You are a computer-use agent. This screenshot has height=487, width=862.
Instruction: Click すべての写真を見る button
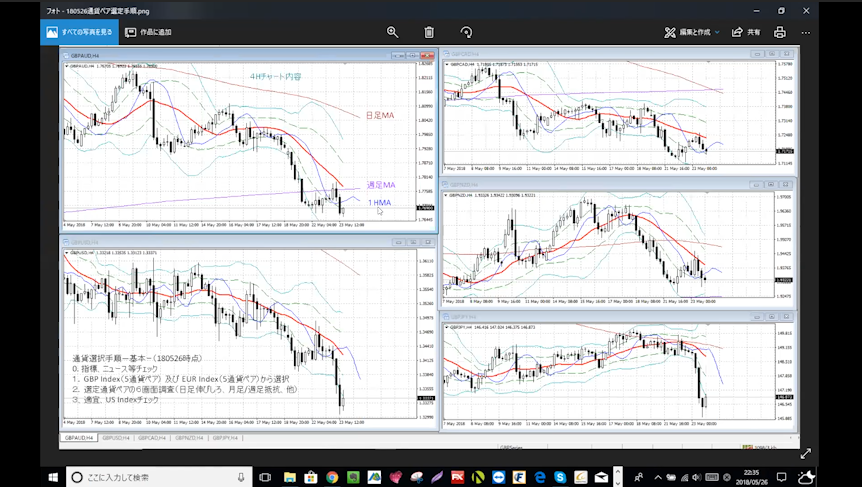[x=78, y=32]
